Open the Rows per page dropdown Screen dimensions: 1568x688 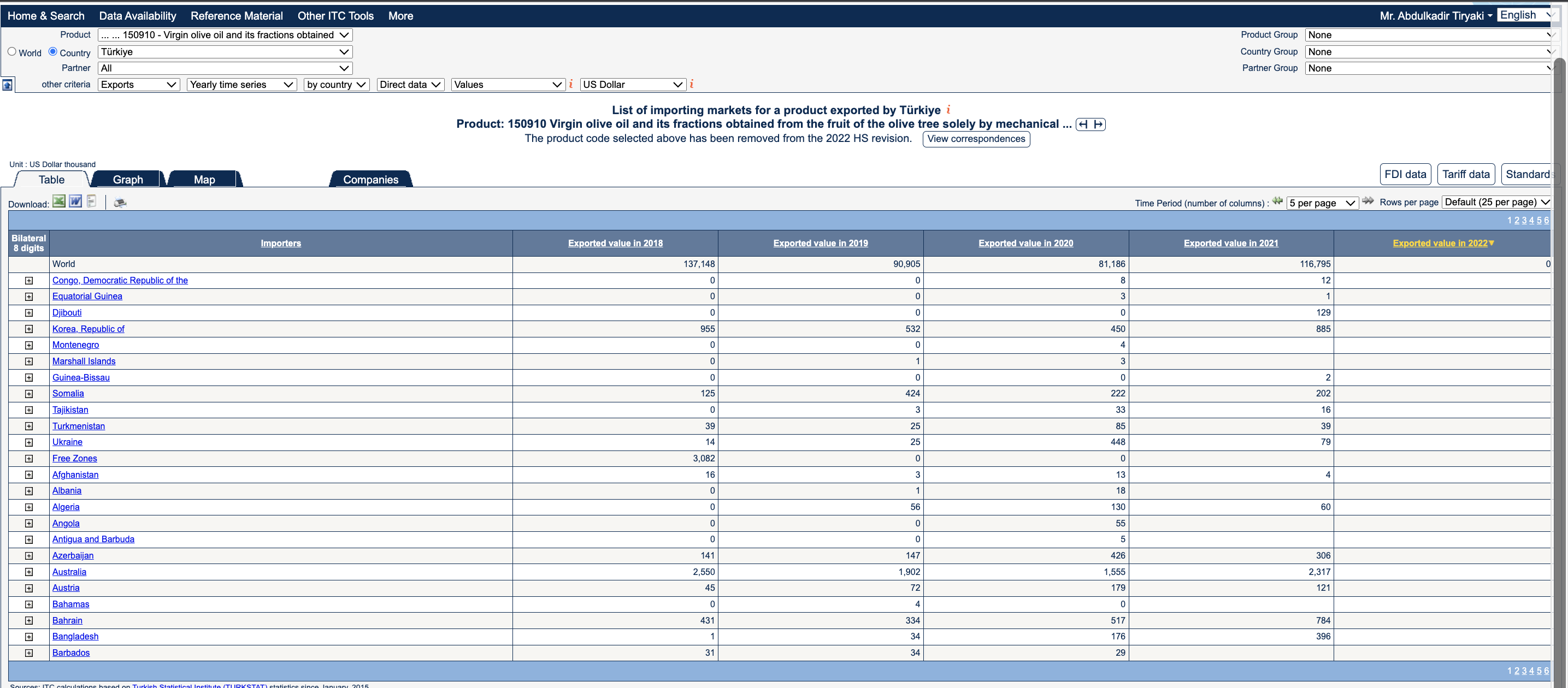(1497, 203)
